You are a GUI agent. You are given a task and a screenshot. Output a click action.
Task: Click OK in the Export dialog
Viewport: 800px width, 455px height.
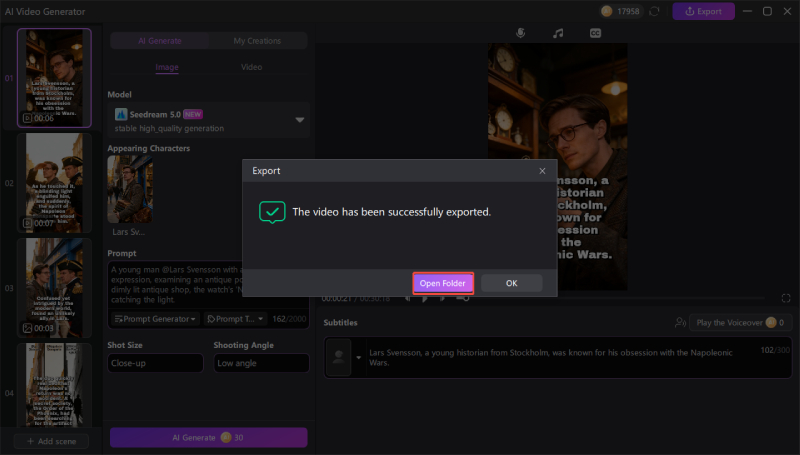(x=511, y=283)
